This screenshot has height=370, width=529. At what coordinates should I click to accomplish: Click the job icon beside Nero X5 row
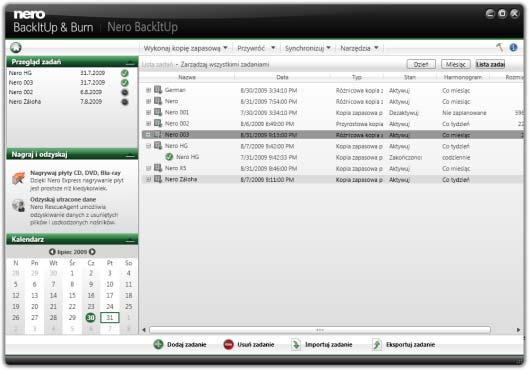[x=158, y=168]
